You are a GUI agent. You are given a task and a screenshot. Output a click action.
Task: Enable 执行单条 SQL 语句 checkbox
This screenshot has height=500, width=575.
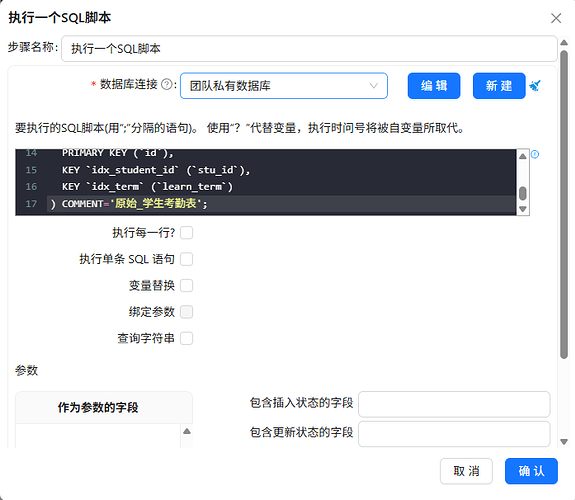click(x=186, y=259)
